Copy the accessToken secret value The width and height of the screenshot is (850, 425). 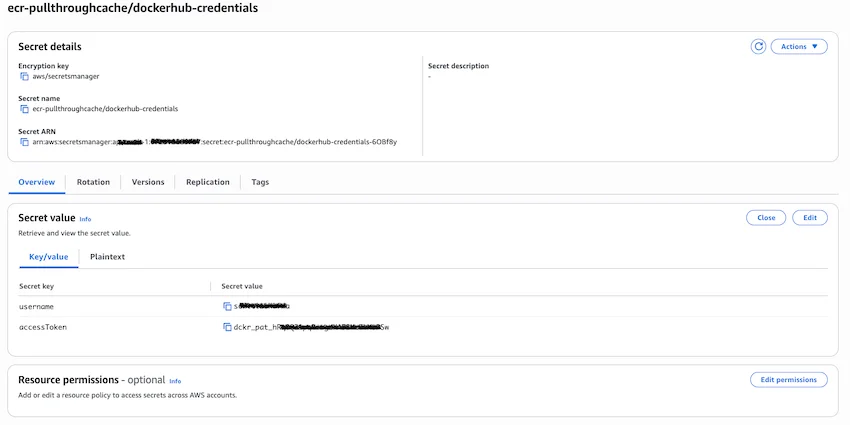(x=227, y=327)
